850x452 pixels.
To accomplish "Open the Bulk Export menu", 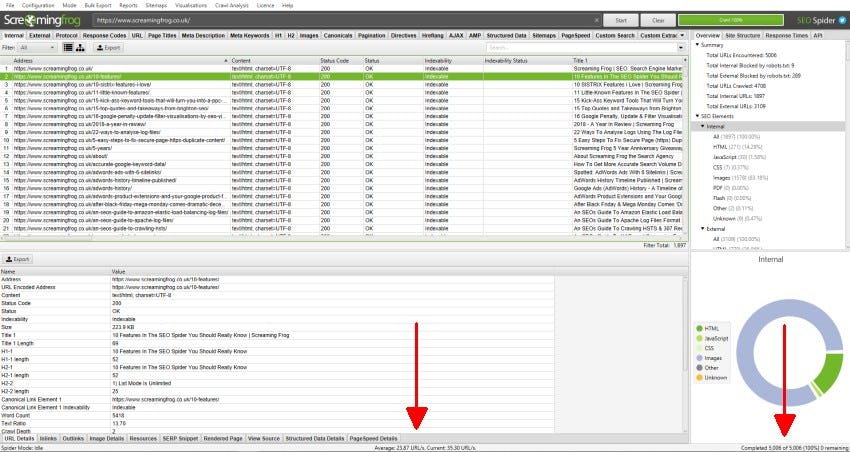I will (x=96, y=5).
